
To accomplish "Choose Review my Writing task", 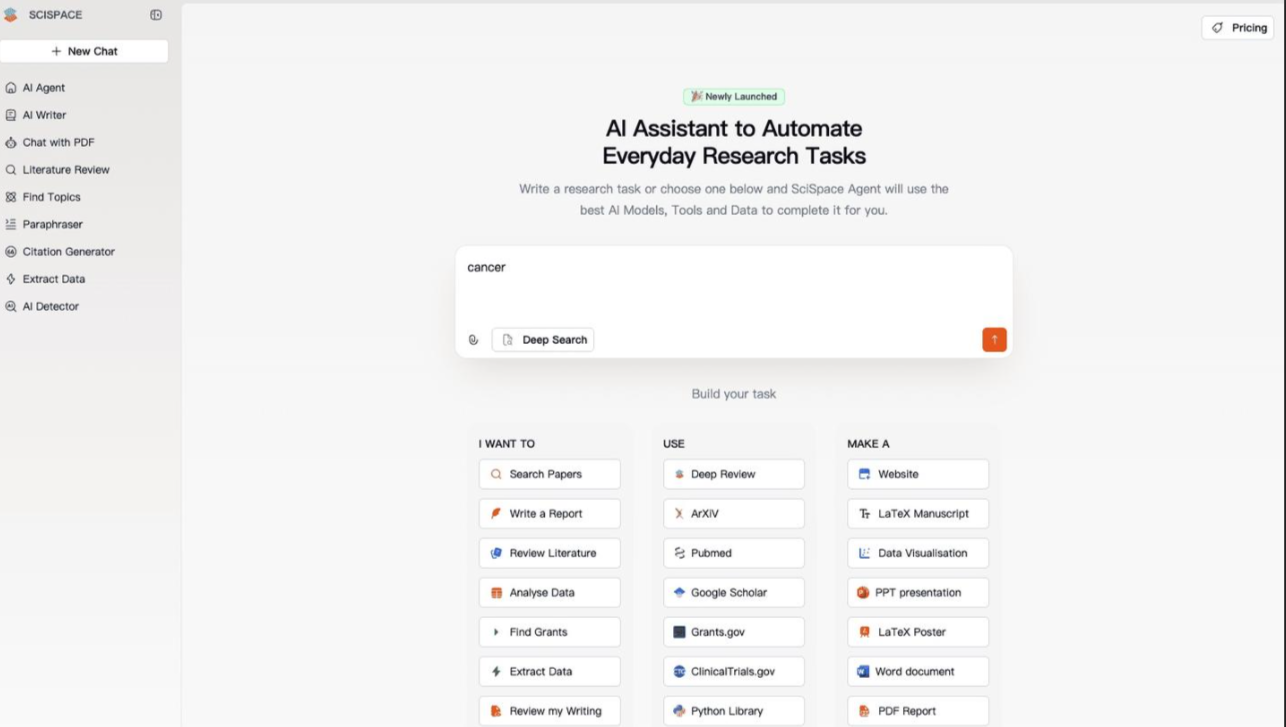I will point(549,711).
